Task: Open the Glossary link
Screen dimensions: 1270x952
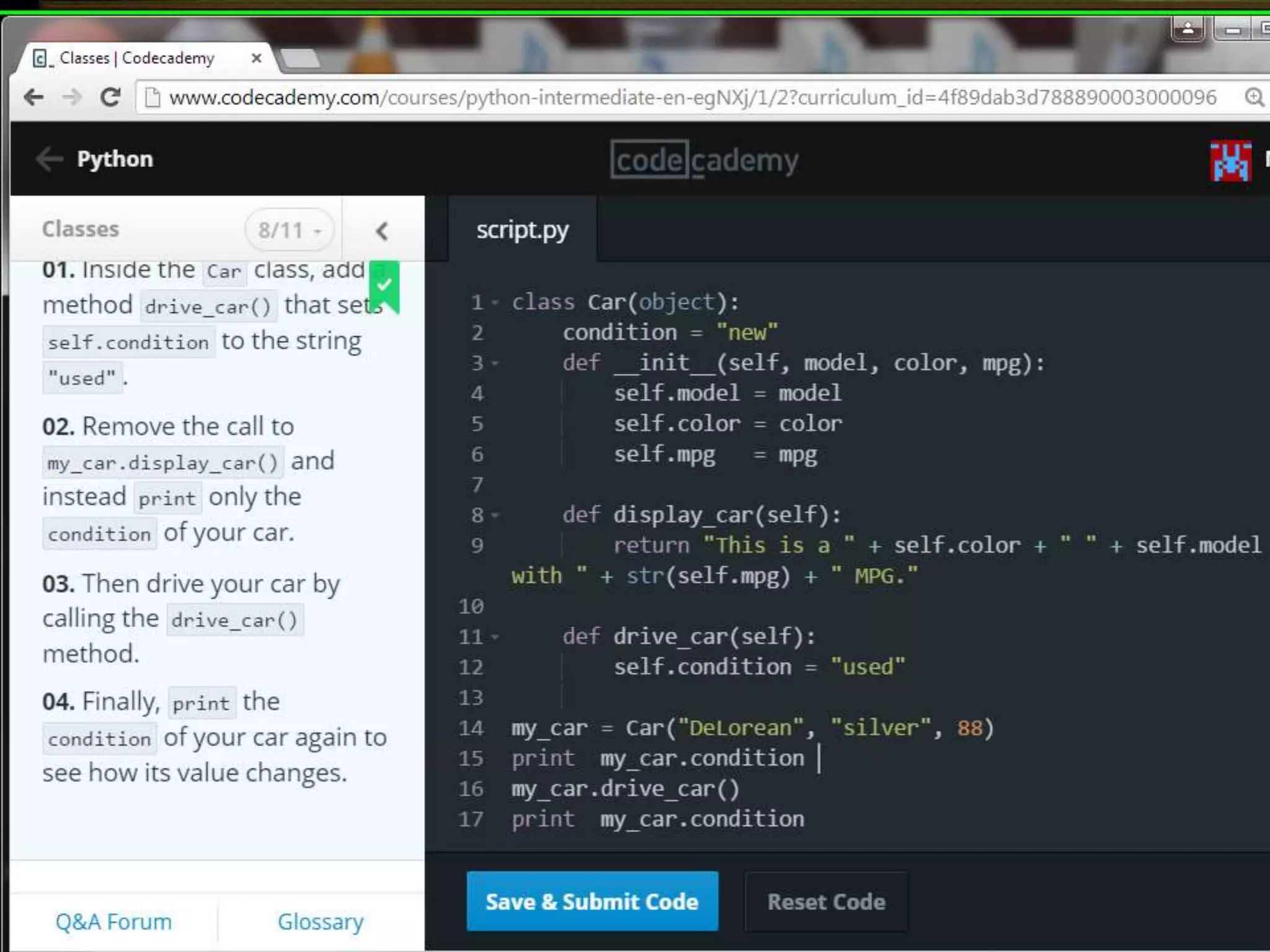Action: coord(321,922)
